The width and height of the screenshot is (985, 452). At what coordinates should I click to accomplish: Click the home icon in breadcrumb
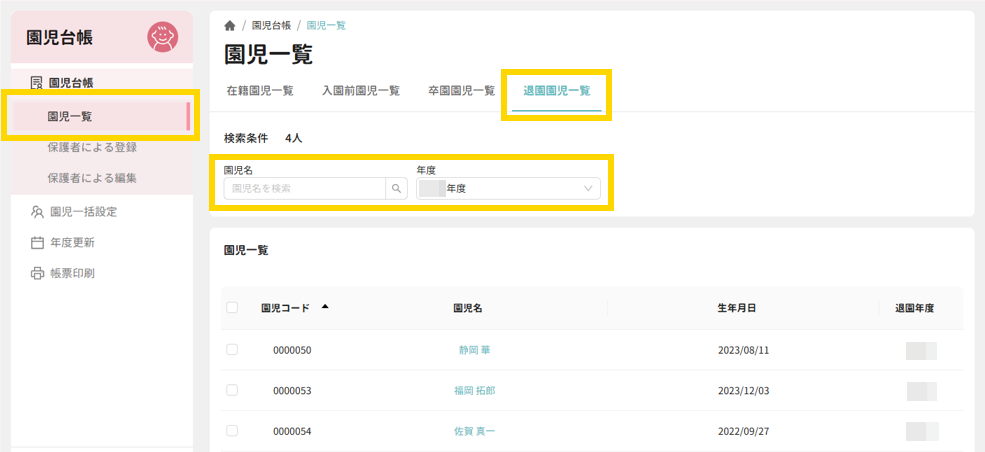point(230,25)
